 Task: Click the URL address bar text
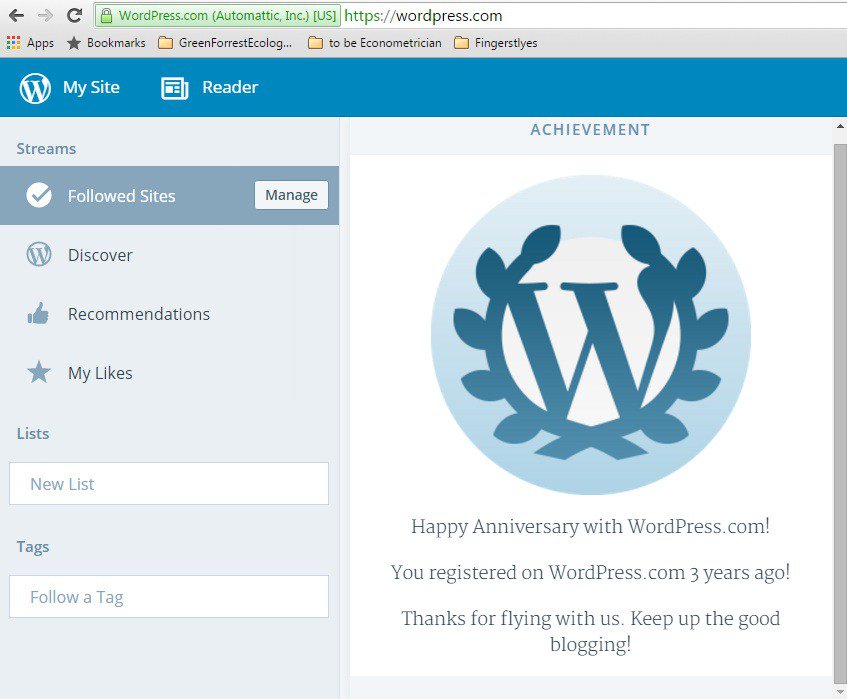(423, 16)
